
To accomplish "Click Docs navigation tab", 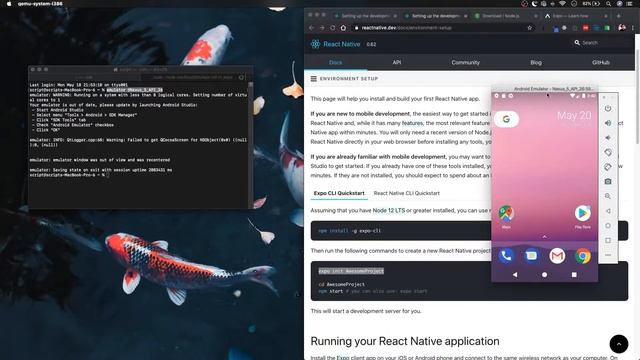I will (x=336, y=62).
